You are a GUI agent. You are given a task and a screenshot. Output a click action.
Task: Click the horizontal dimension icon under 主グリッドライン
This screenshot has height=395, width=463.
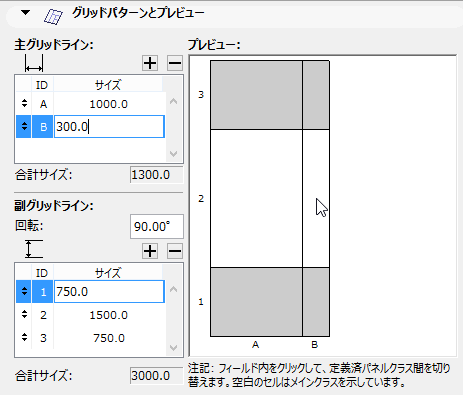(34, 63)
